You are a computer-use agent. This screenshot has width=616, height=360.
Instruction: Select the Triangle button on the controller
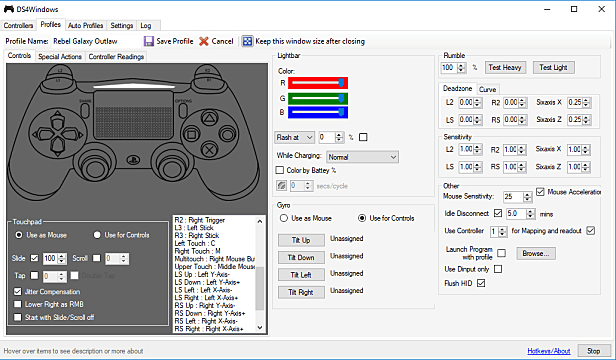[209, 118]
